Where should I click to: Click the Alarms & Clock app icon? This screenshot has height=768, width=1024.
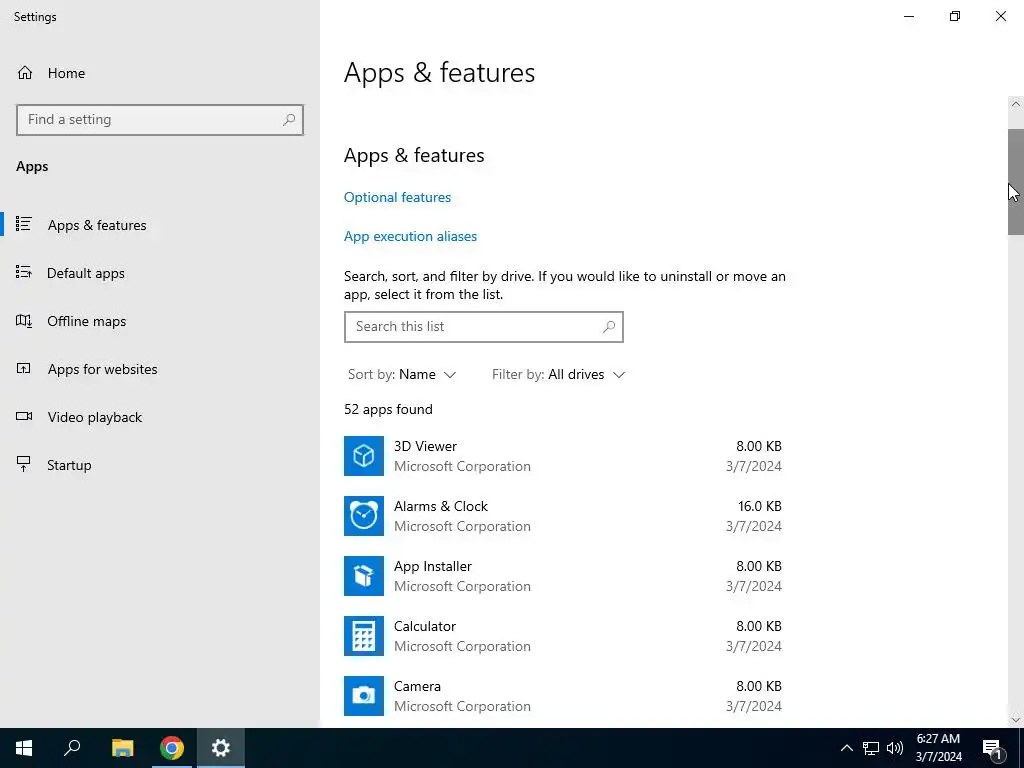click(364, 516)
